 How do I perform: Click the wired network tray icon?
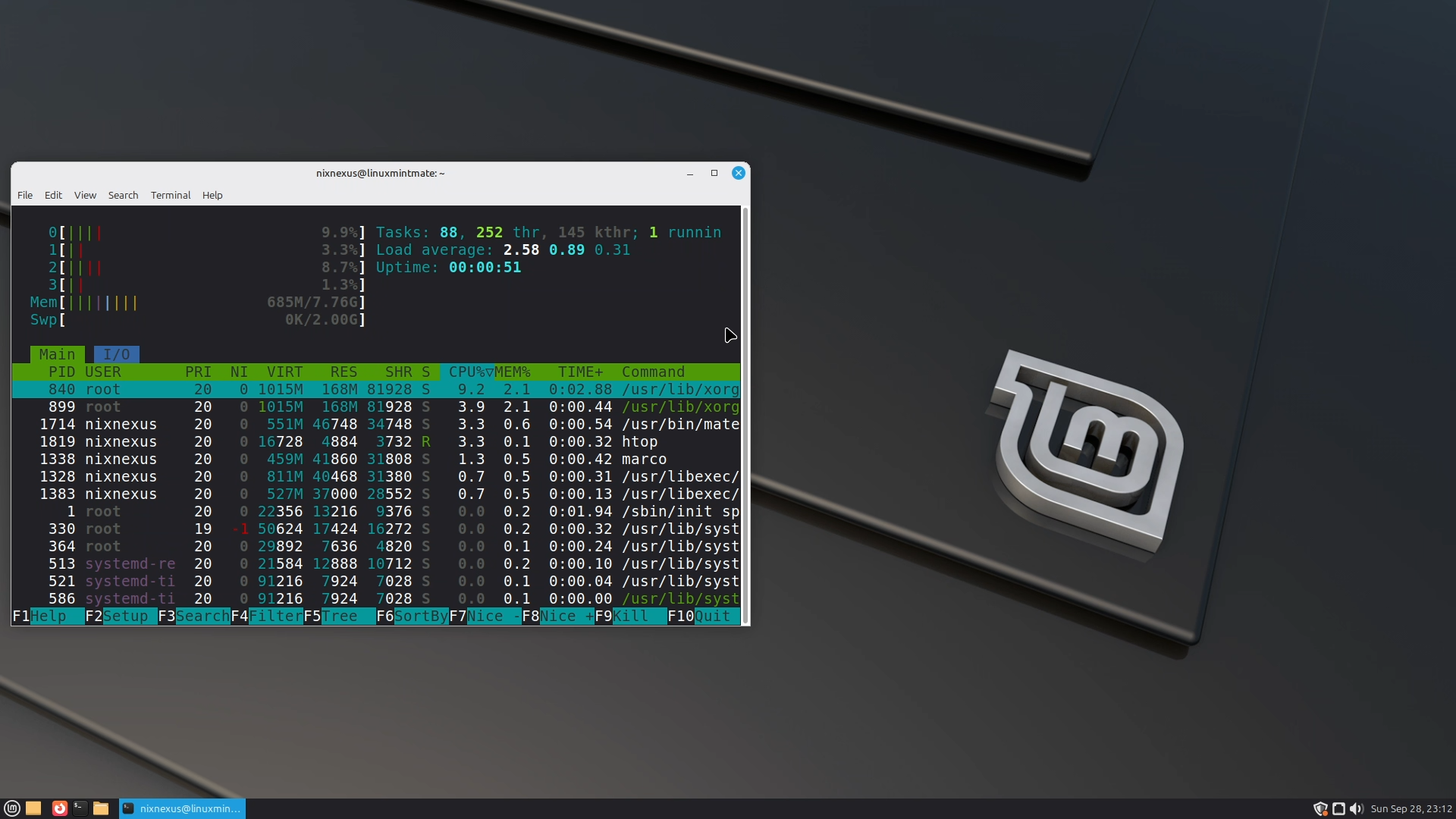click(x=1338, y=808)
